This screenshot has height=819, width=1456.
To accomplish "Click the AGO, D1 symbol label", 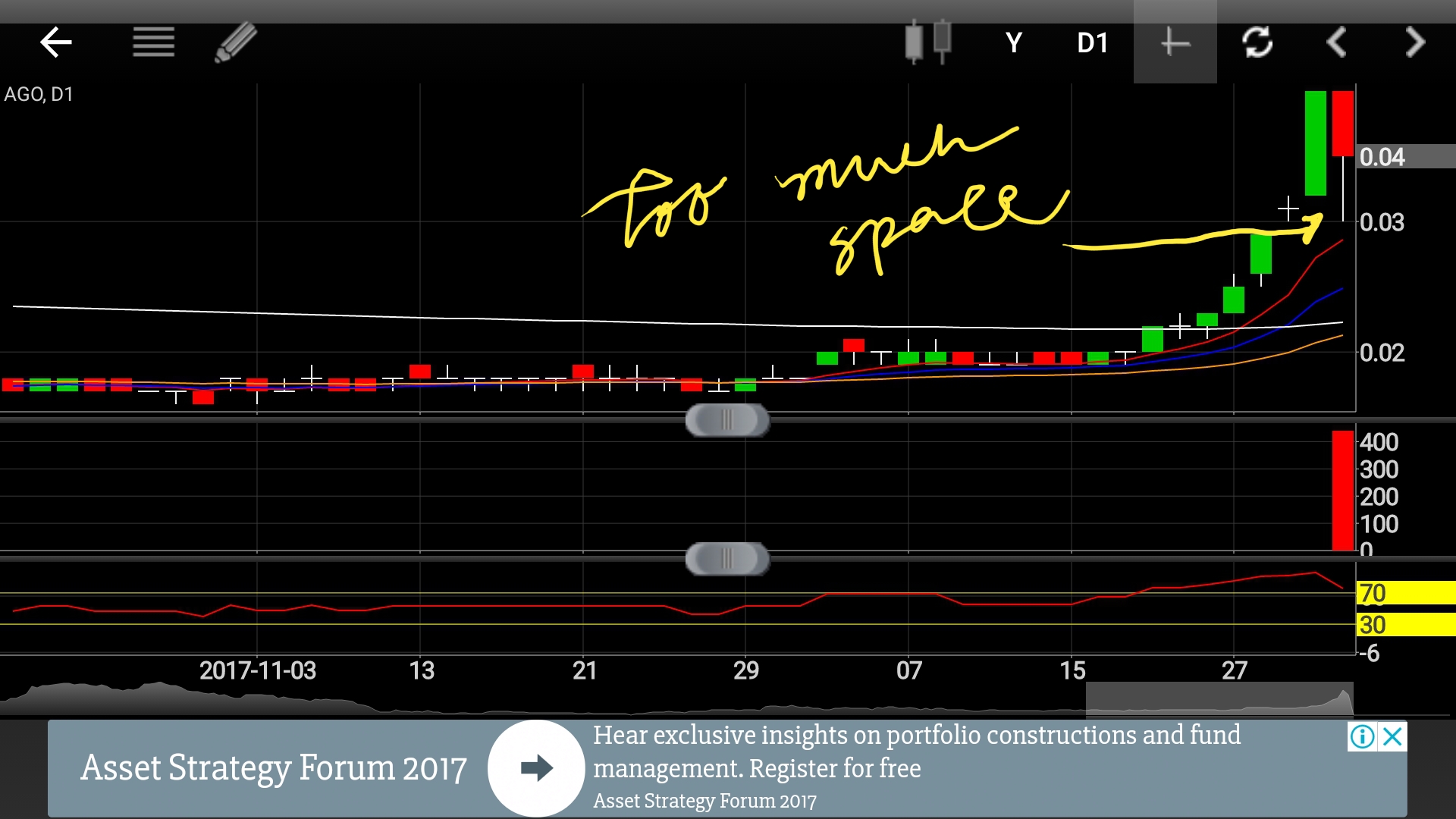I will click(39, 94).
